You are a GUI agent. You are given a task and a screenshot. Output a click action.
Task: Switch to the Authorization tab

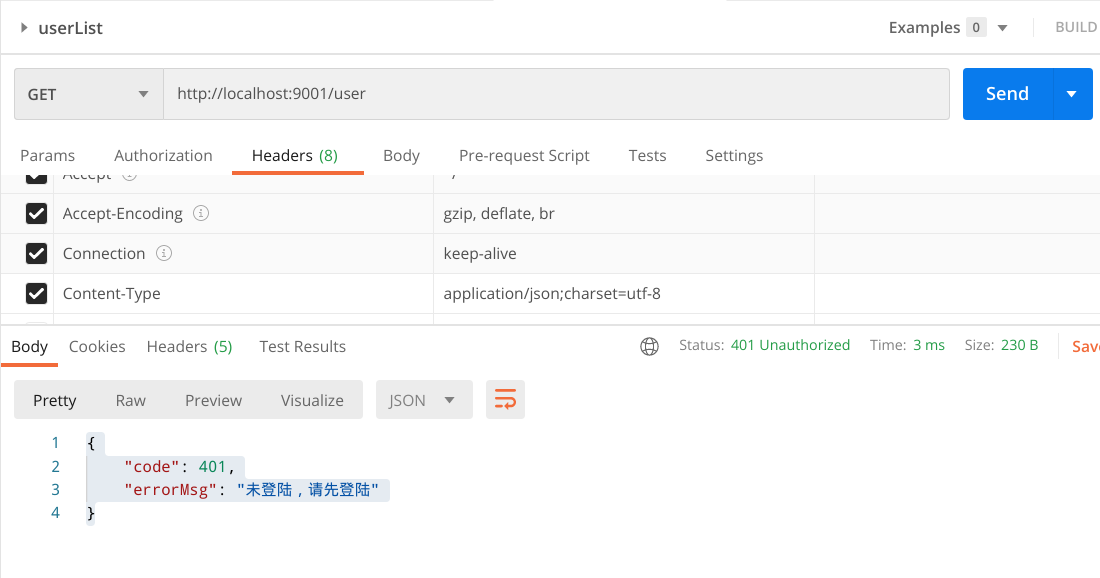[163, 155]
